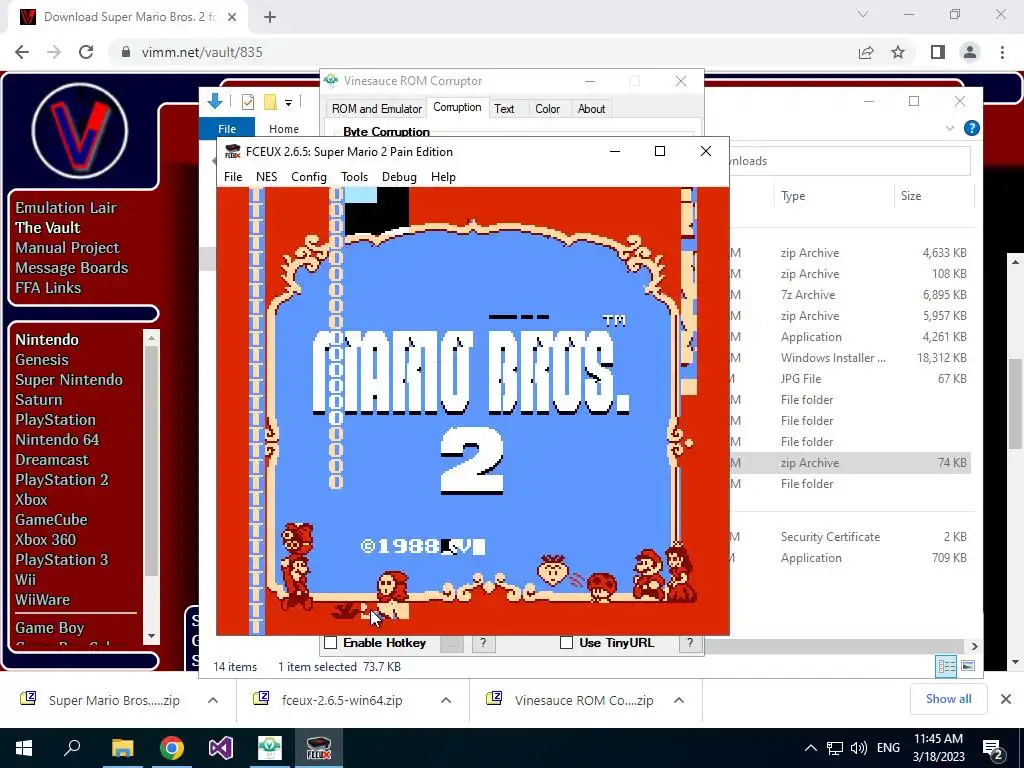This screenshot has height=768, width=1024.
Task: Open the Emulation Lair link
Action: point(66,208)
